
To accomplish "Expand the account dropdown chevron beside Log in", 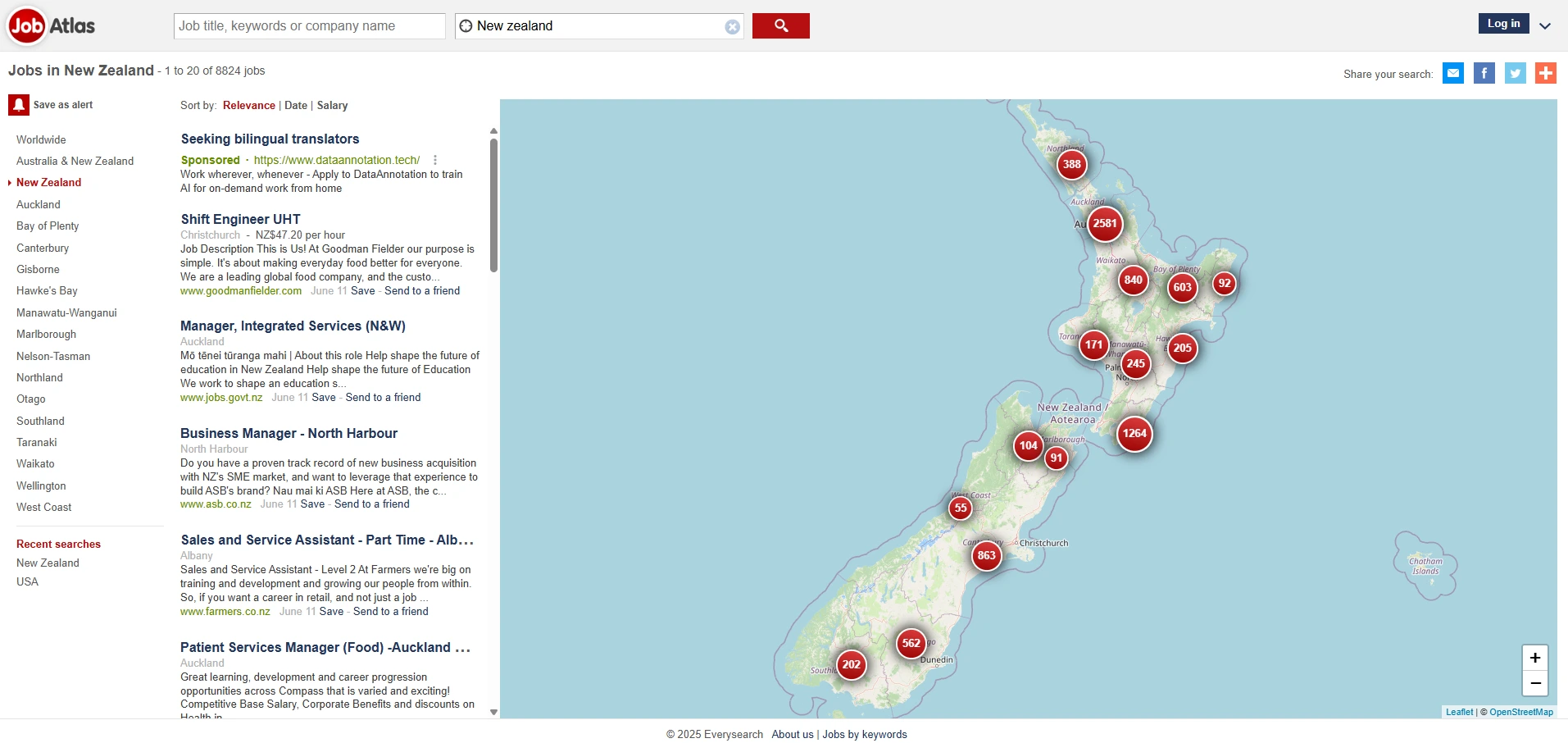I will (1545, 25).
